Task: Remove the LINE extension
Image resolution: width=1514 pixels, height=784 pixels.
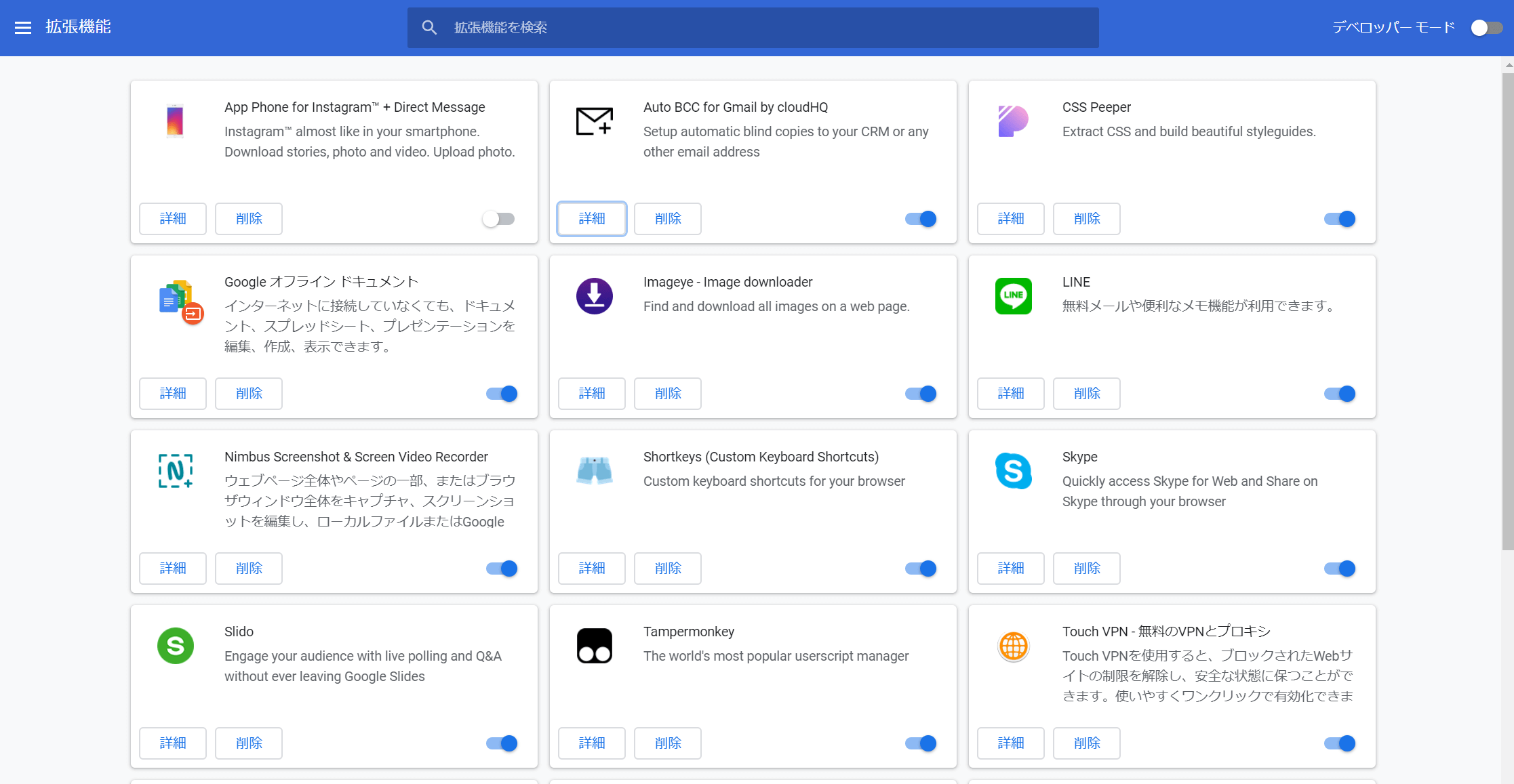Action: pyautogui.click(x=1087, y=394)
